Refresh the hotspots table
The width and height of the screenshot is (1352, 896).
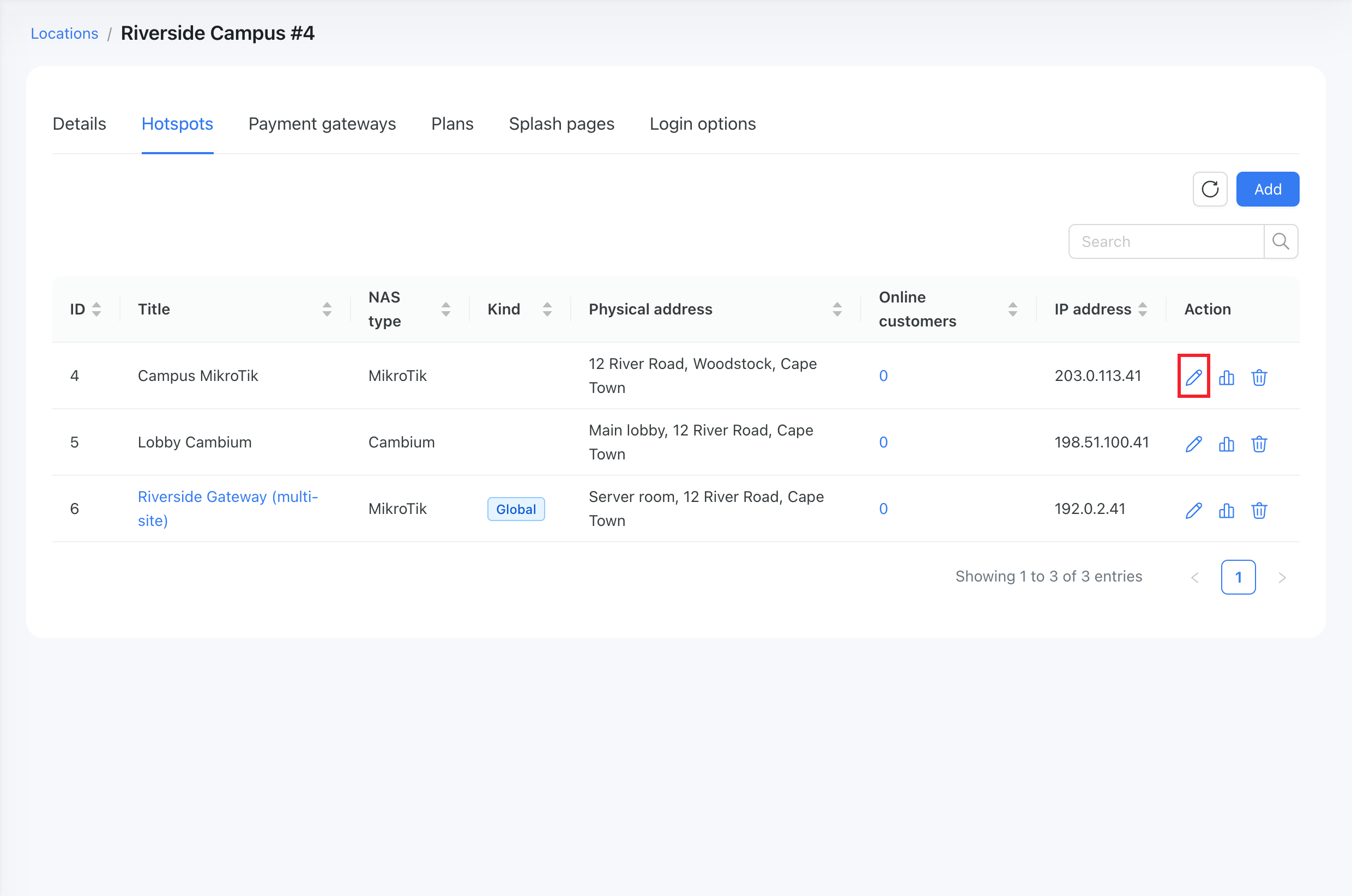tap(1210, 189)
